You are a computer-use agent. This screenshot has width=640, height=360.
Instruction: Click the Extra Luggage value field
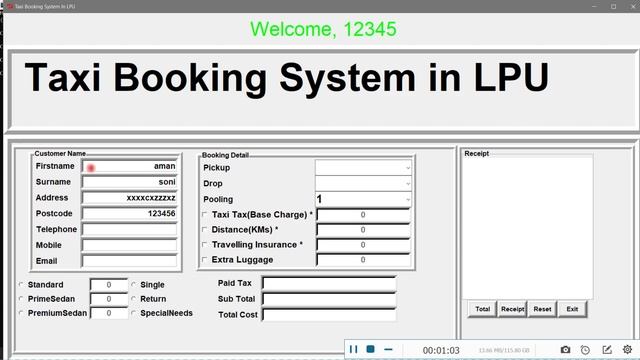point(363,260)
